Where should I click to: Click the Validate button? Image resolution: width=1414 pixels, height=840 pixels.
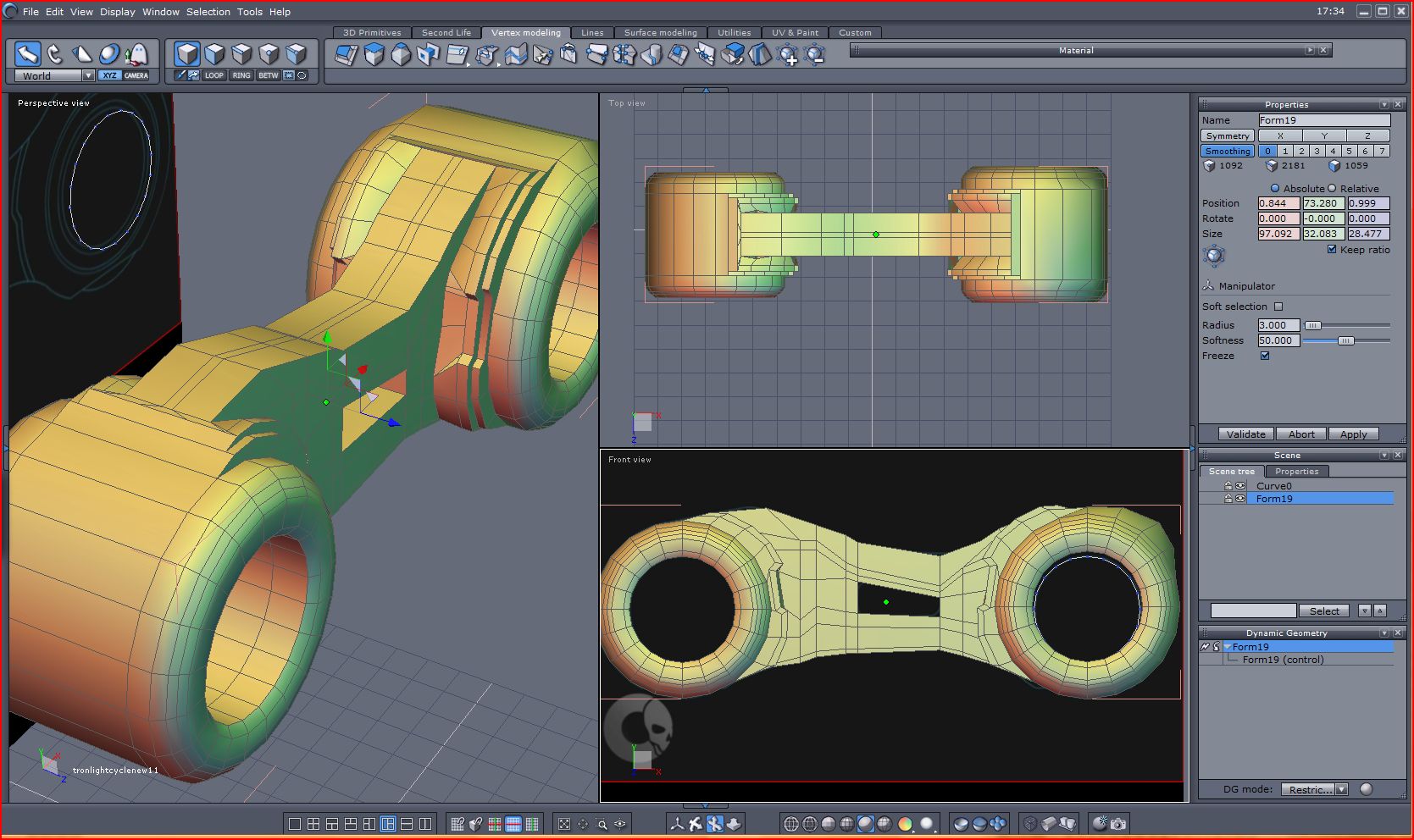click(1245, 434)
